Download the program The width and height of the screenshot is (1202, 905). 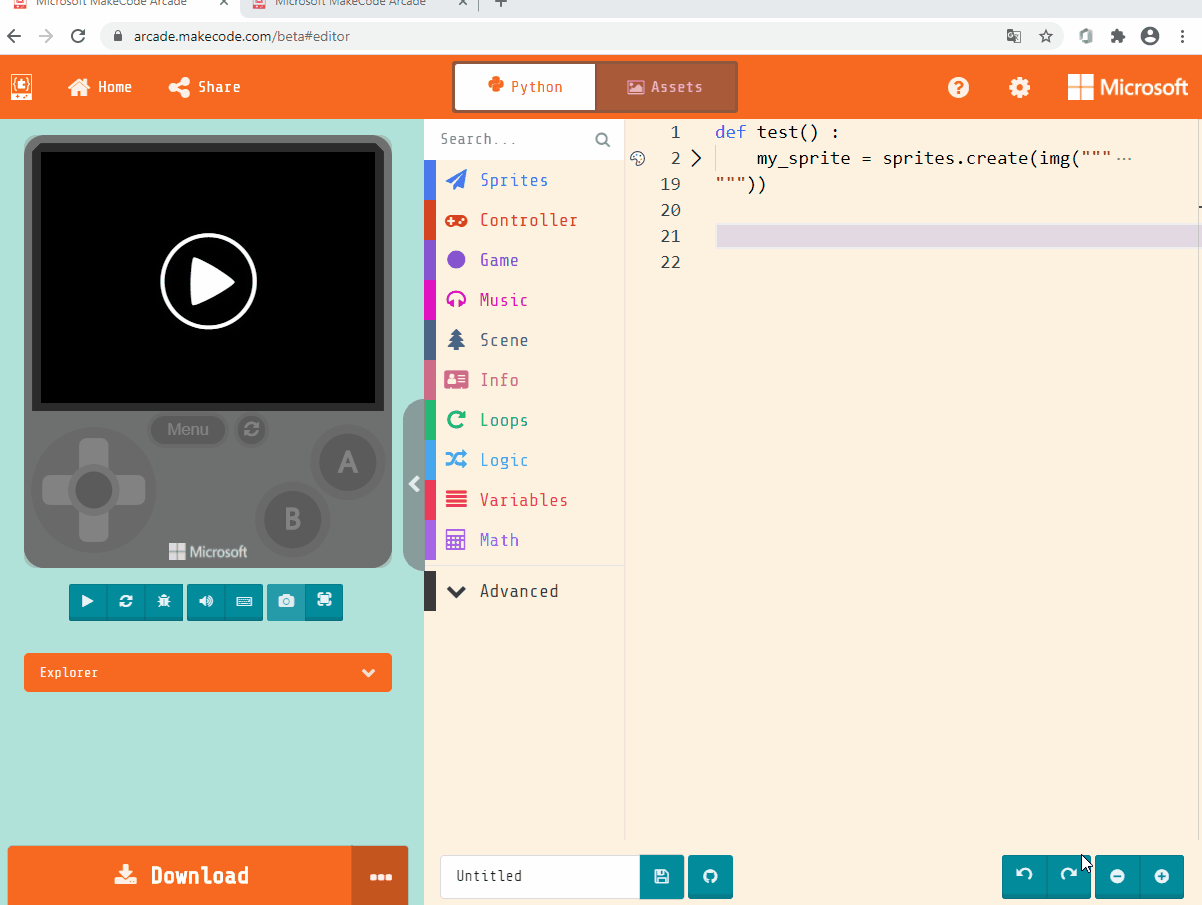[180, 876]
